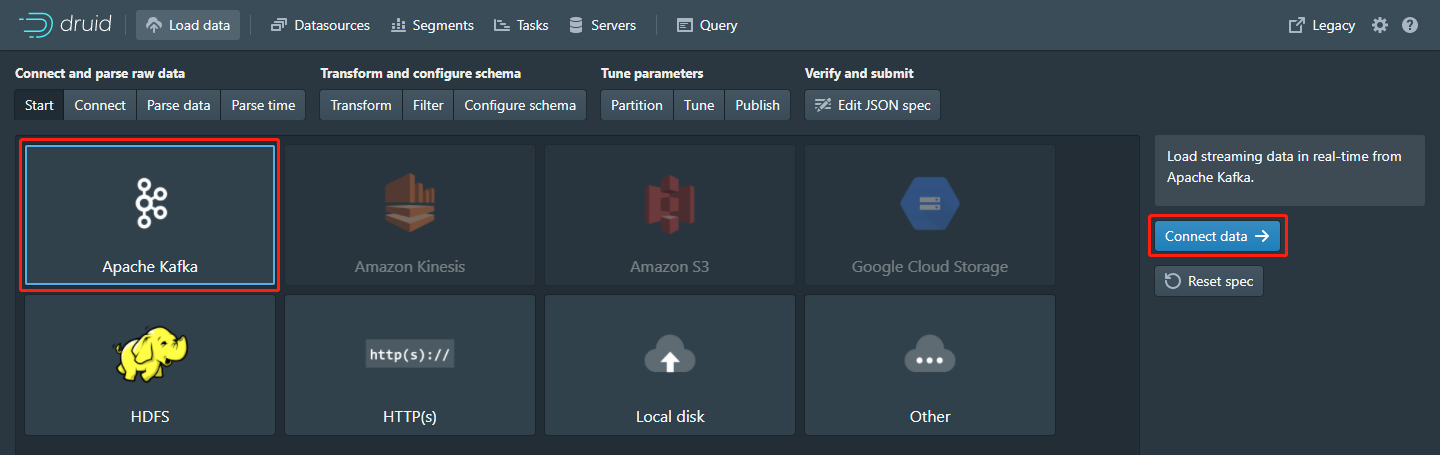The height and width of the screenshot is (455, 1440).
Task: Choose the HDFS elephant tile
Action: (150, 365)
